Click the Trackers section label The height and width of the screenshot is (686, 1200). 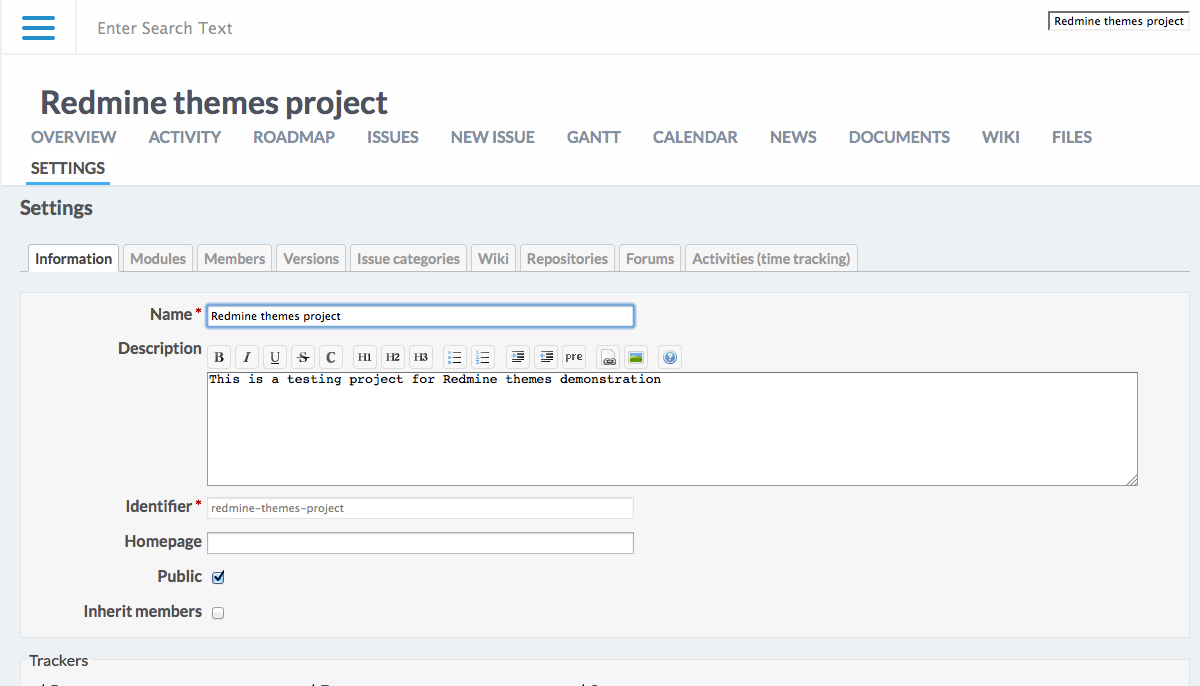[x=59, y=661]
